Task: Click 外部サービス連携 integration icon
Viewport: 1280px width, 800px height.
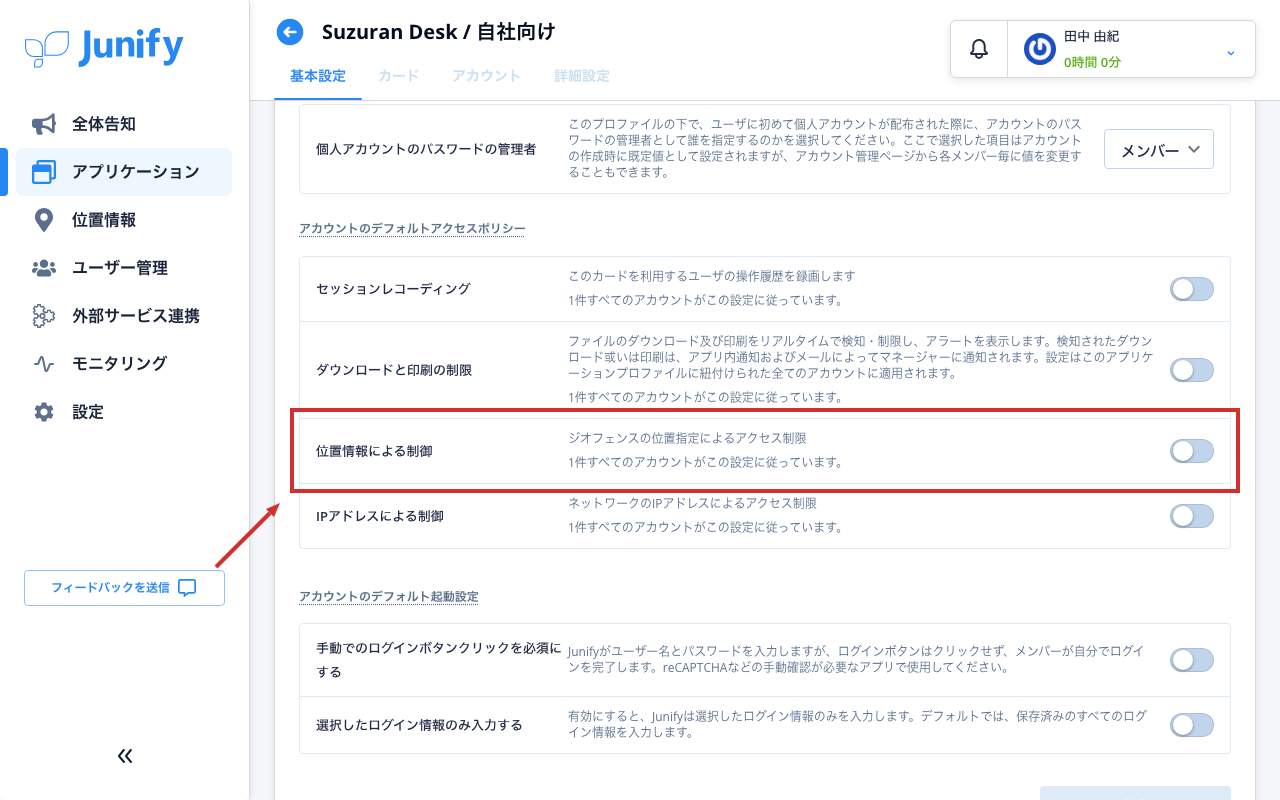Action: pos(44,316)
